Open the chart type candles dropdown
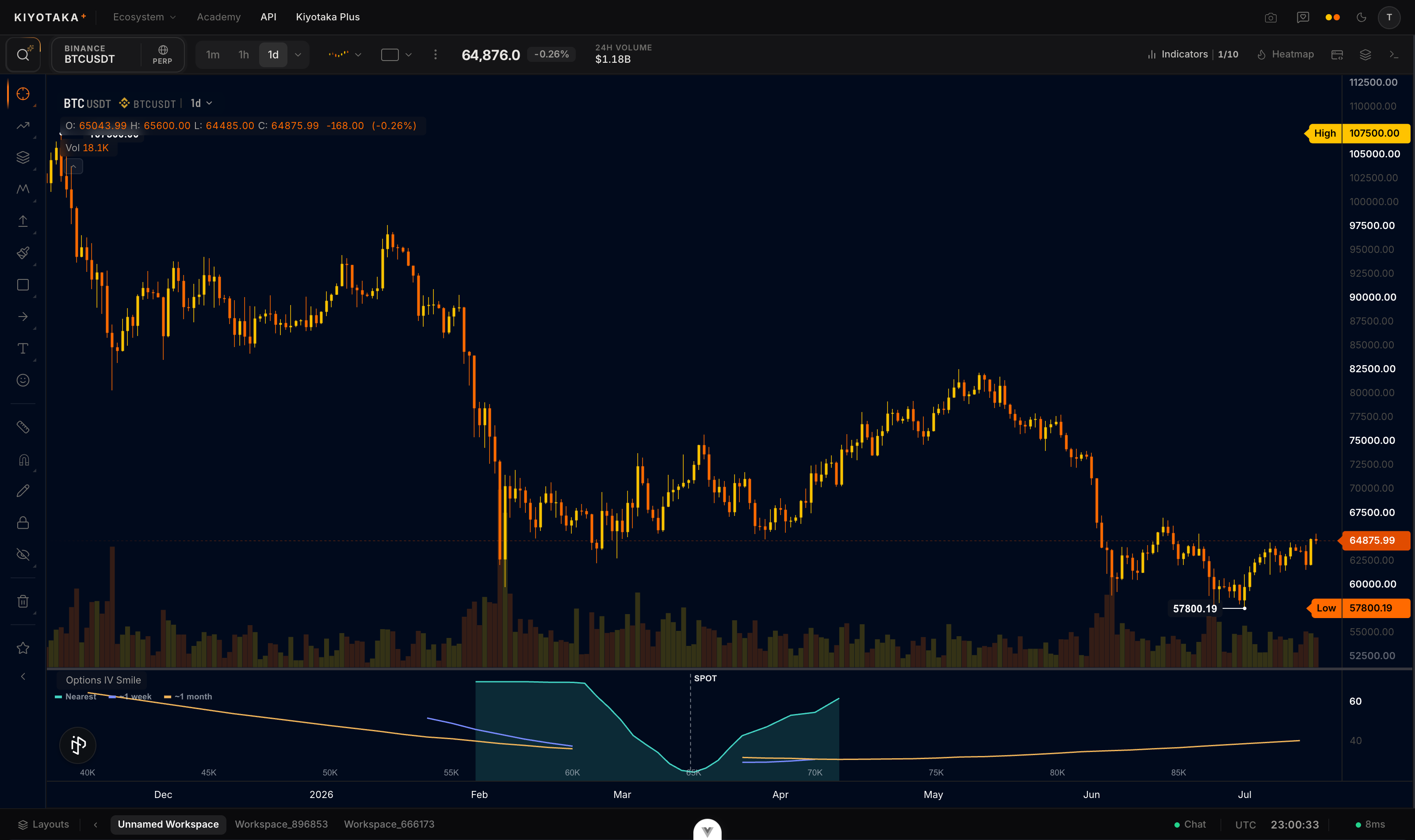The height and width of the screenshot is (840, 1415). [x=345, y=55]
